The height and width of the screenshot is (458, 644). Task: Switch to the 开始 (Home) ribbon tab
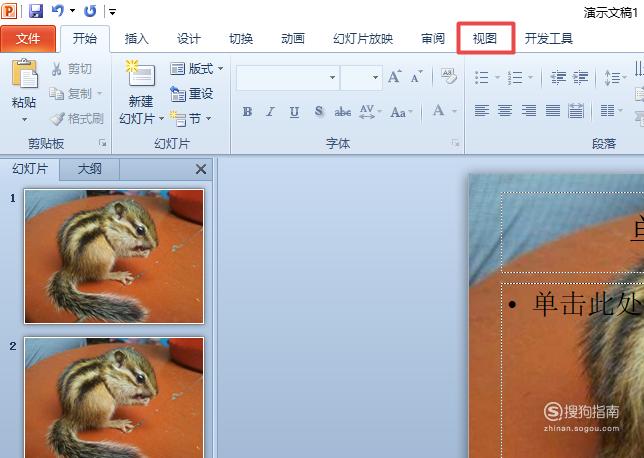point(85,39)
